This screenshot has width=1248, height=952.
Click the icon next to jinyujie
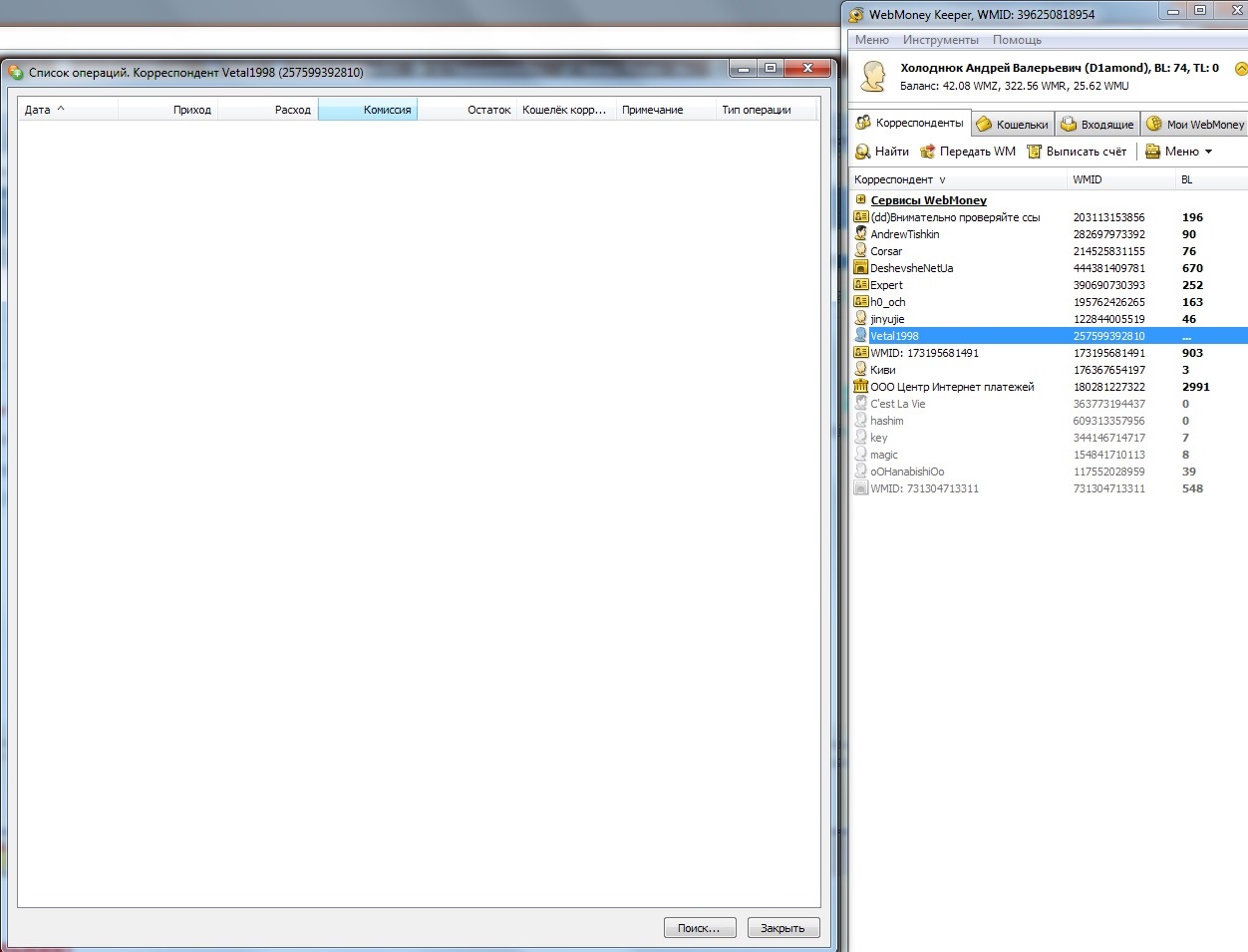point(861,318)
